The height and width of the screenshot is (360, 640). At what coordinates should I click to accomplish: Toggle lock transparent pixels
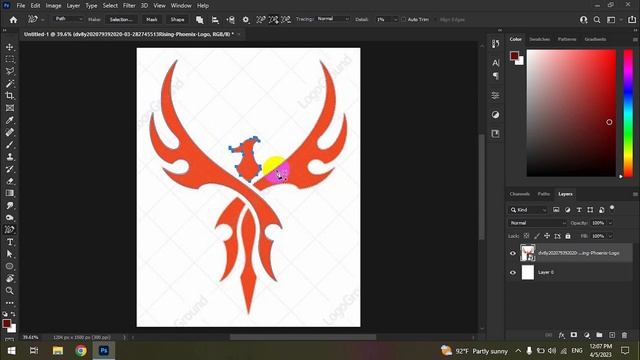527,236
